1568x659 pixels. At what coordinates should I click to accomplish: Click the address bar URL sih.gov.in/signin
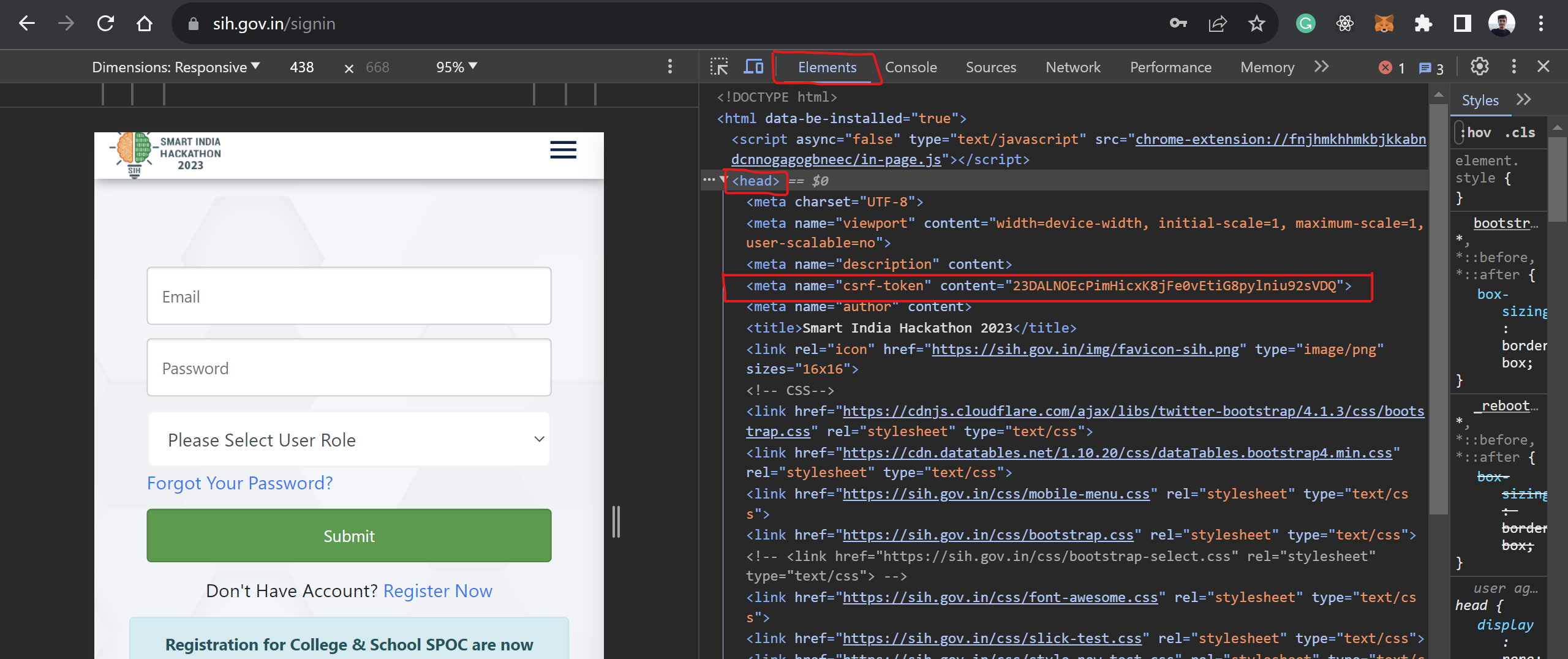click(x=274, y=24)
